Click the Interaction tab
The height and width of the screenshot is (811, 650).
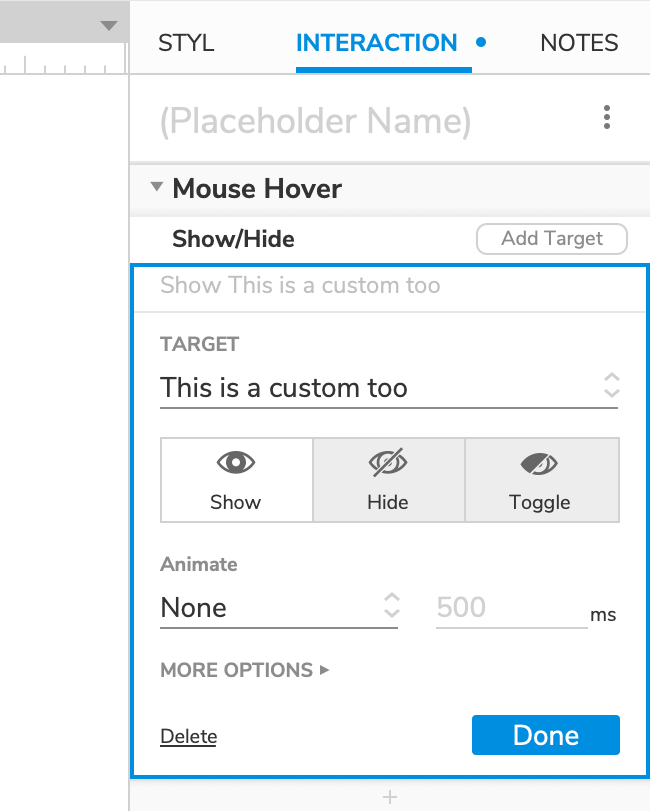click(377, 43)
